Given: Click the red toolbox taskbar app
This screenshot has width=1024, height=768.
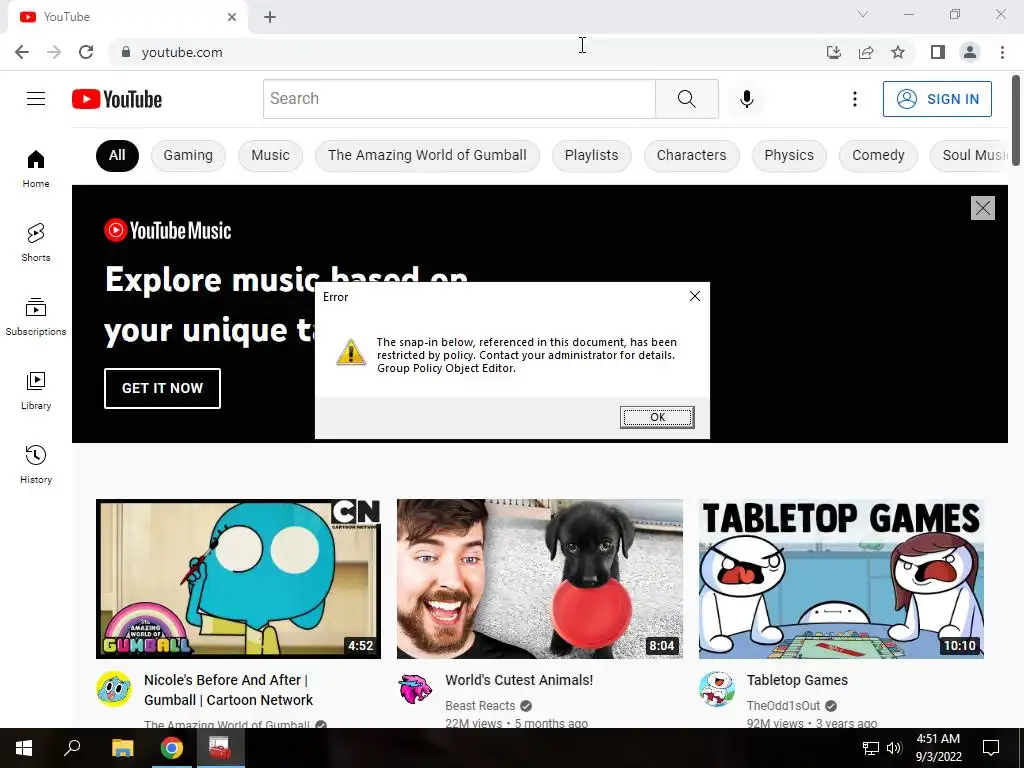Looking at the screenshot, I should coord(219,748).
